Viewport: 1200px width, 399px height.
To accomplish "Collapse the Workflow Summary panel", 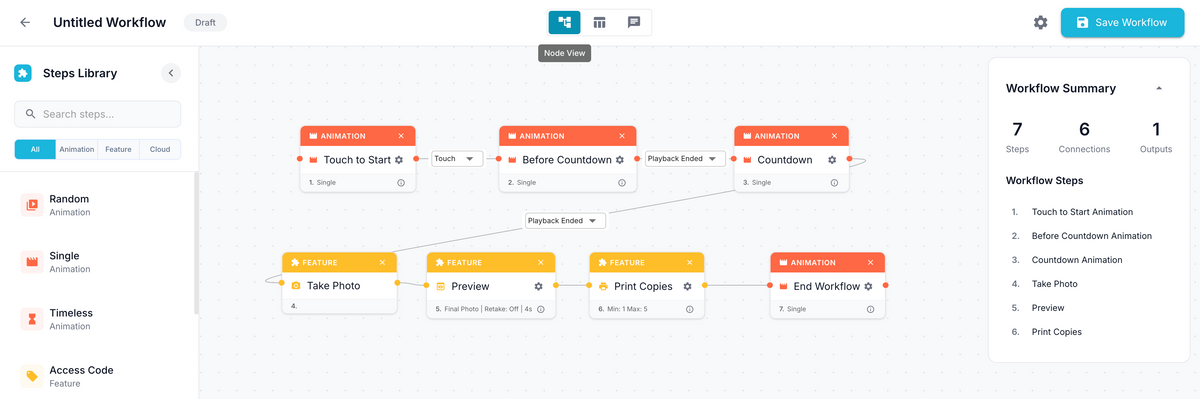I will click(x=1159, y=88).
